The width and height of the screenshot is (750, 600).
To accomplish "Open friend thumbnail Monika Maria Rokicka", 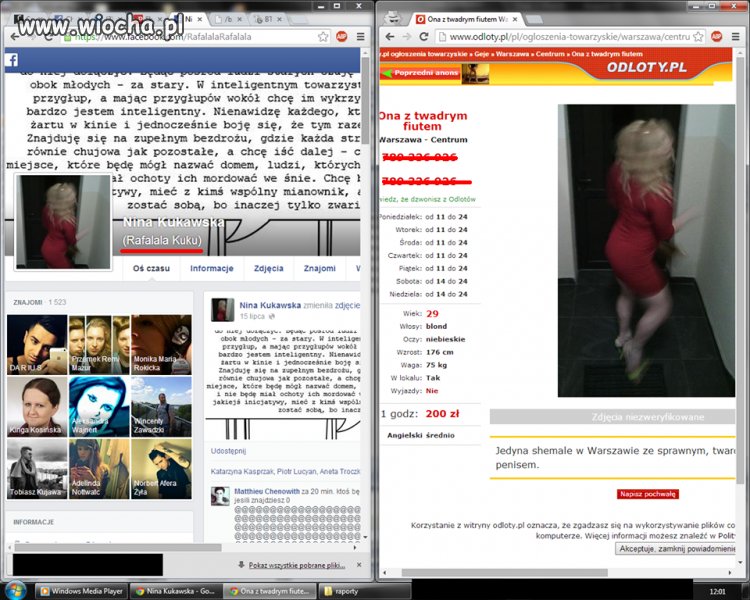I will pos(161,344).
